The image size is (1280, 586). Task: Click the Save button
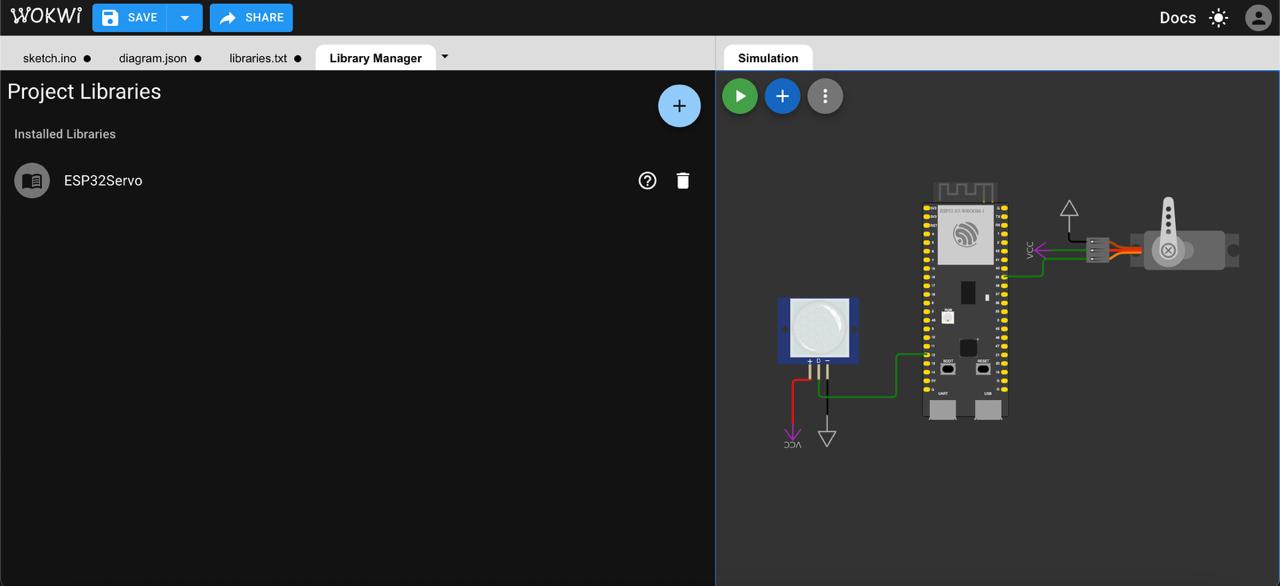(131, 18)
